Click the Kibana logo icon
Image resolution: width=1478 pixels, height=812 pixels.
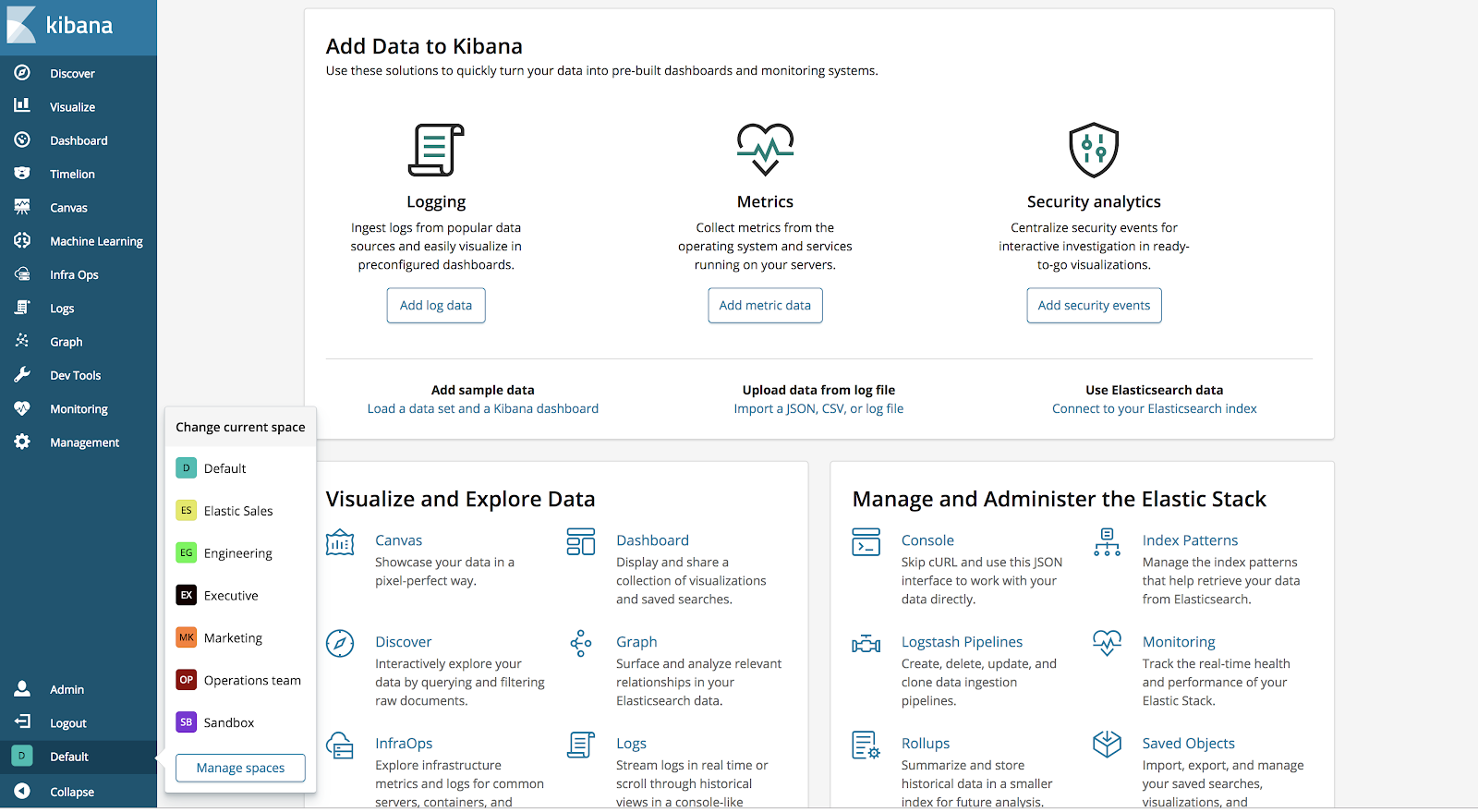(22, 25)
